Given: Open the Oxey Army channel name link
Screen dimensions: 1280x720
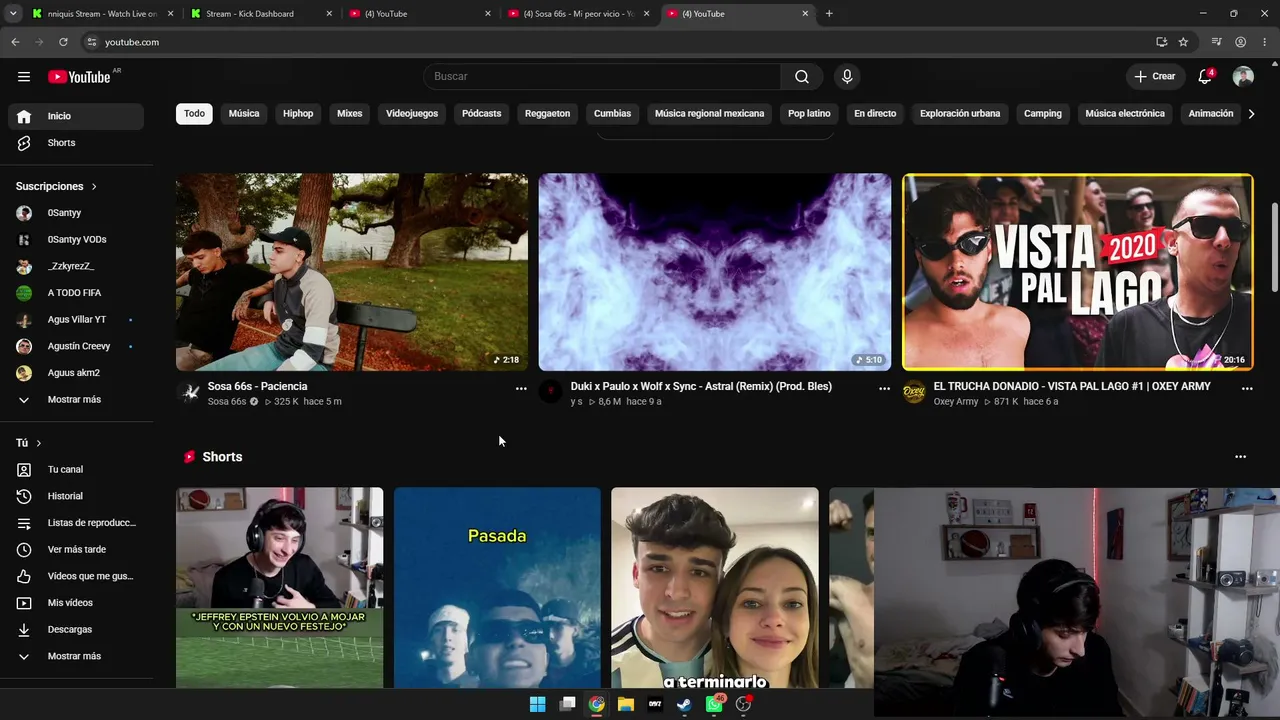Looking at the screenshot, I should [956, 402].
